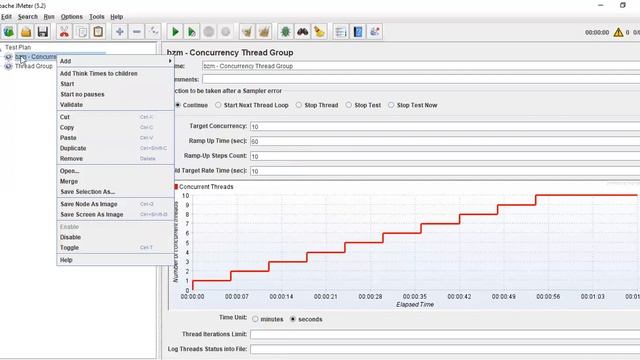
Task: Select the Stop Test radio button
Action: tap(349, 105)
